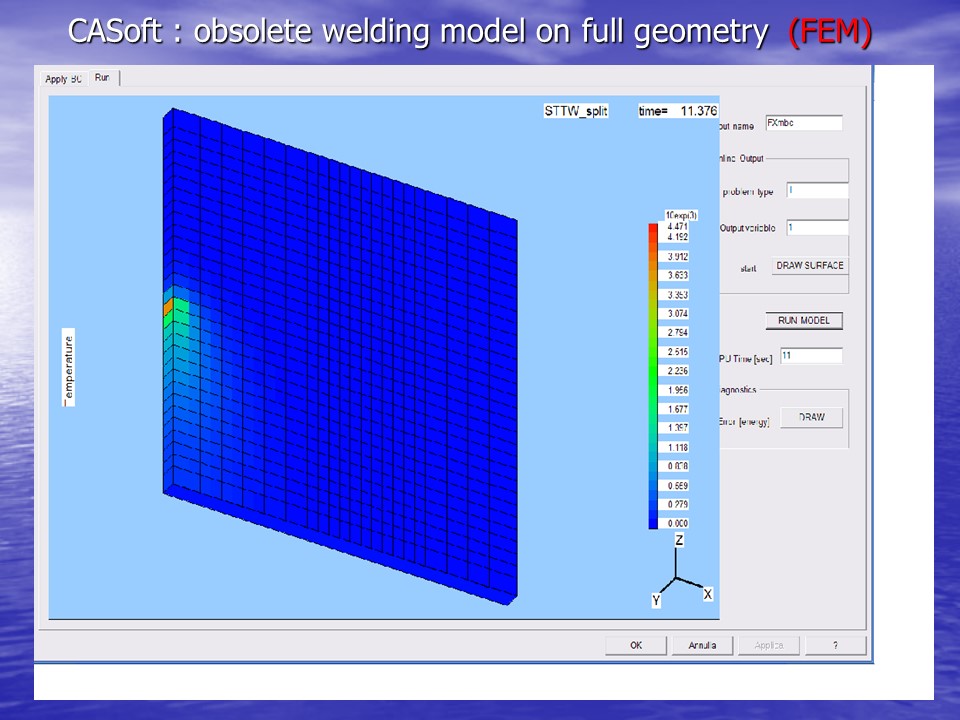Click the 3.633 legend value
This screenshot has height=720, width=960.
pyautogui.click(x=678, y=276)
